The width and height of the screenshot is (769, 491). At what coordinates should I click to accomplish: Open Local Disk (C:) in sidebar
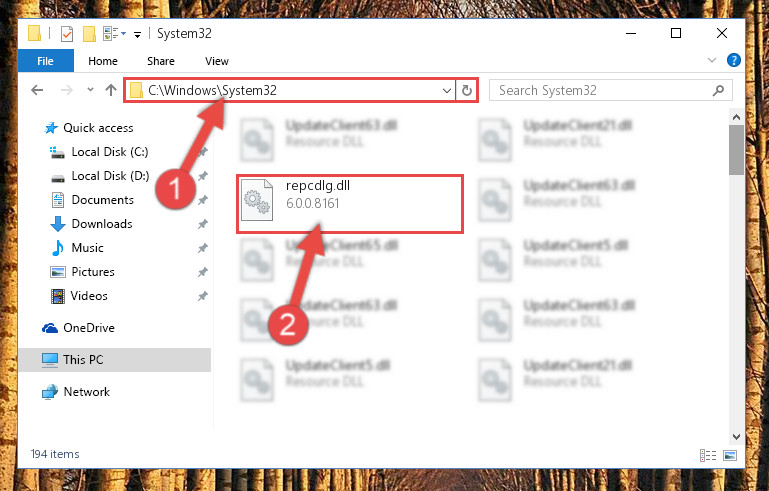[x=110, y=152]
